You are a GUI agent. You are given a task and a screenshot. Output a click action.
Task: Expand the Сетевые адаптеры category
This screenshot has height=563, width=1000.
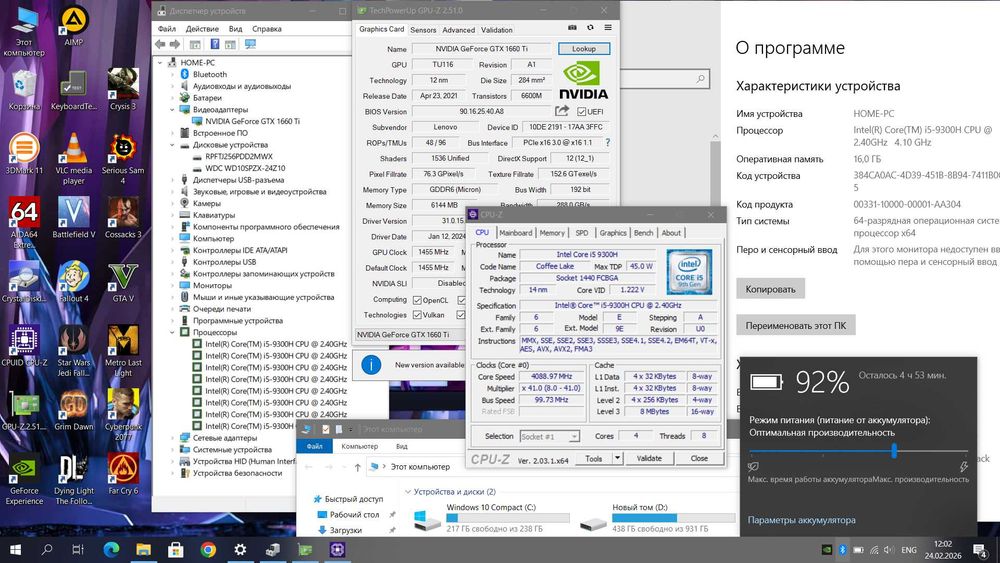tap(172, 438)
